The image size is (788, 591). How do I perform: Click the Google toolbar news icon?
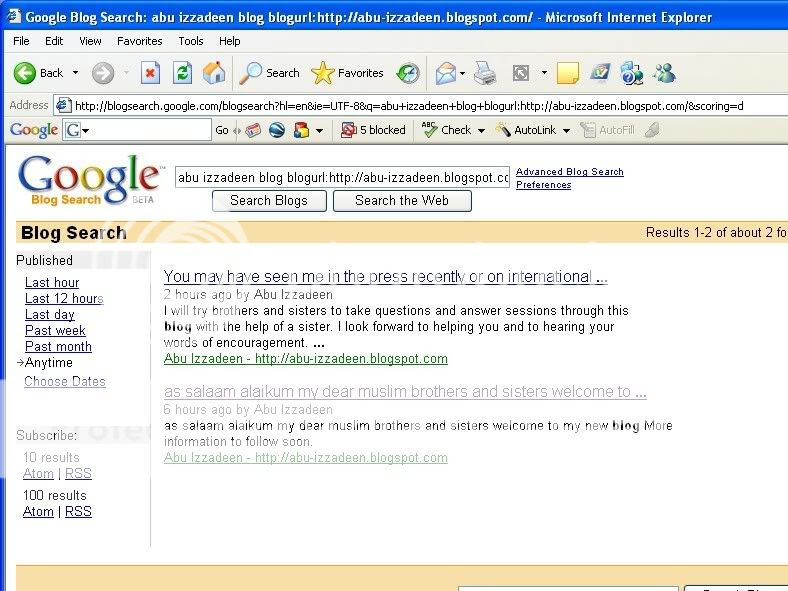(x=253, y=131)
